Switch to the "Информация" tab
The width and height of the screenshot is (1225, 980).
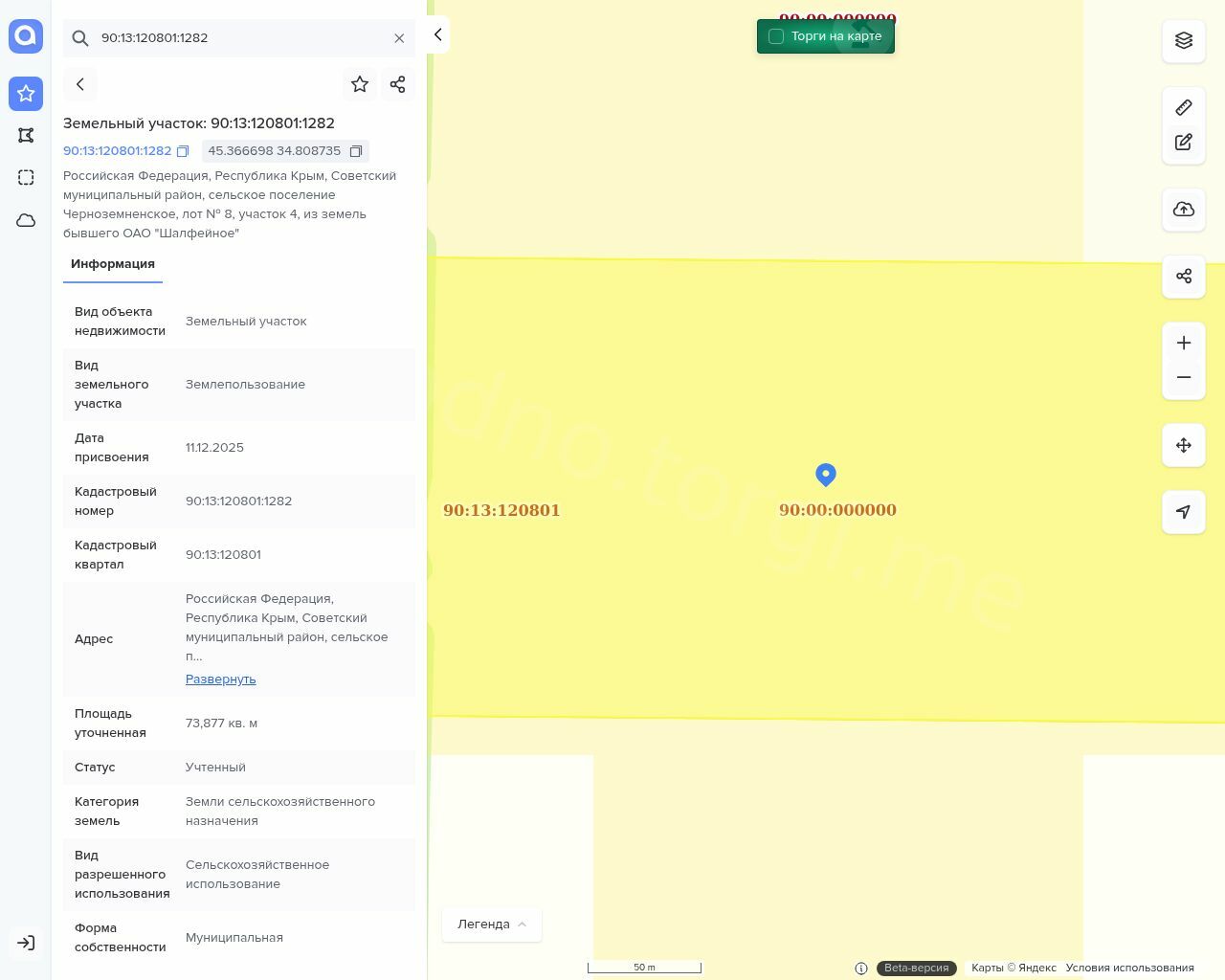(x=113, y=264)
